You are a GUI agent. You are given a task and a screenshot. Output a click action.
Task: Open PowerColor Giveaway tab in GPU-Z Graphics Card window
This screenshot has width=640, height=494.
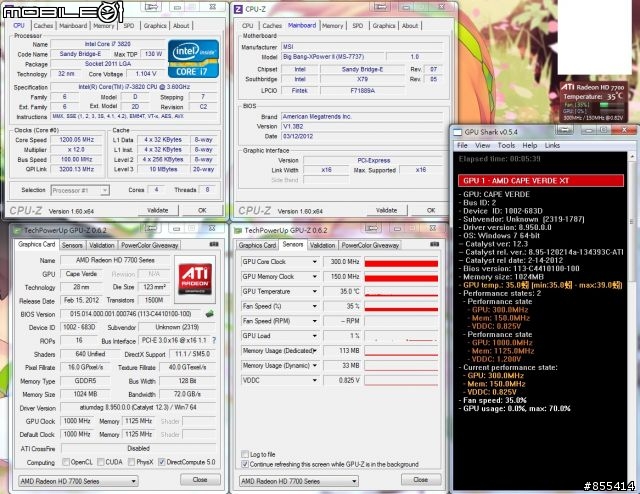149,245
